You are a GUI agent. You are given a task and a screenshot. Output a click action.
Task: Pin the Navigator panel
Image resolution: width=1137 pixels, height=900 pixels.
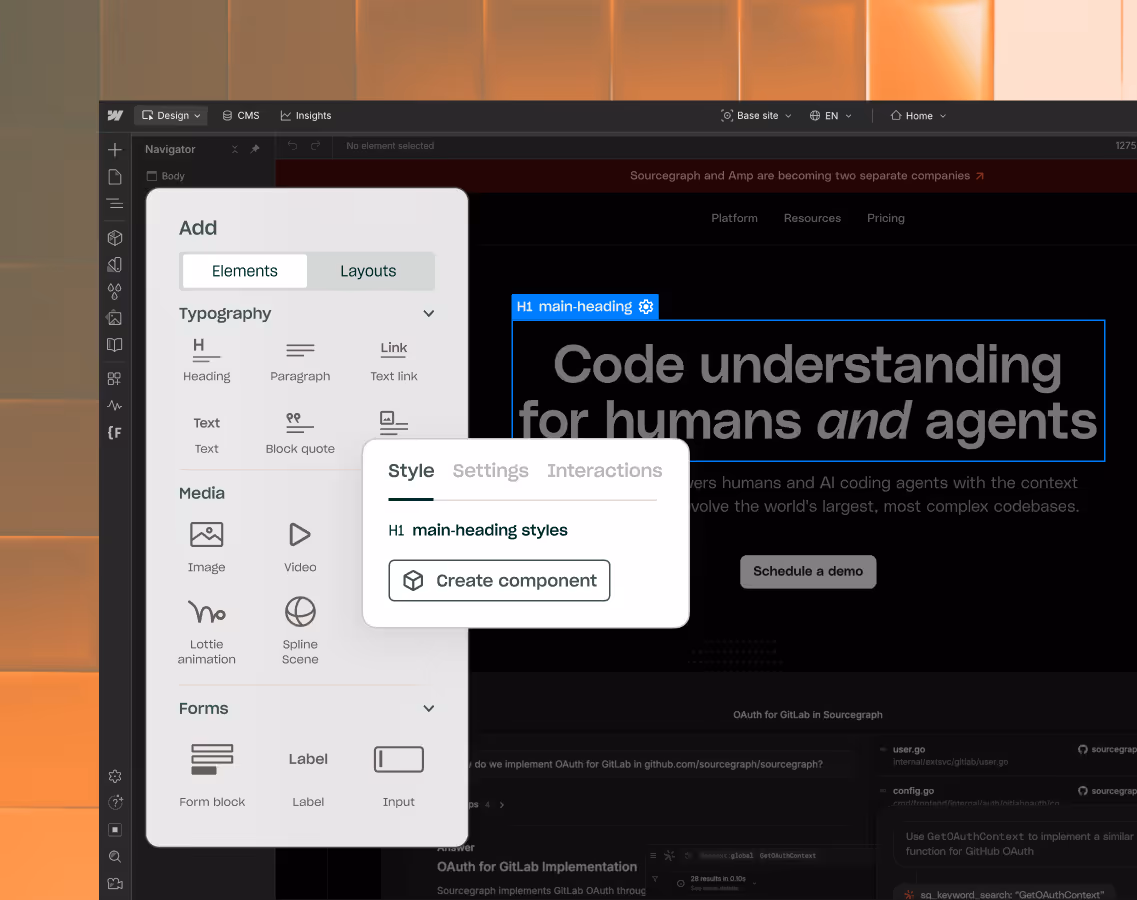255,149
